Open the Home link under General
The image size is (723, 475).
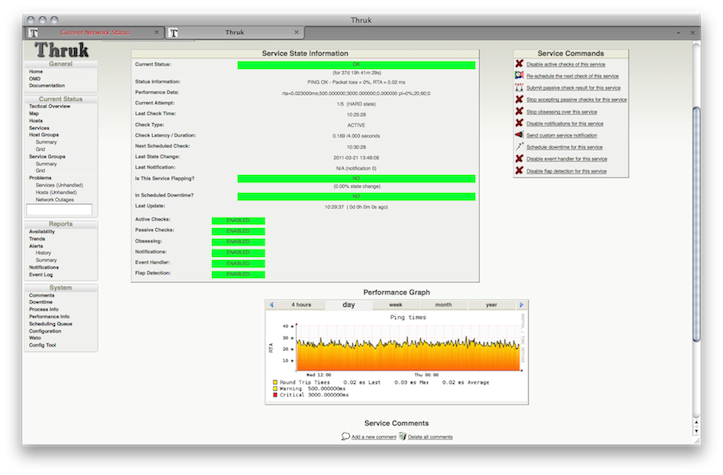pos(36,71)
